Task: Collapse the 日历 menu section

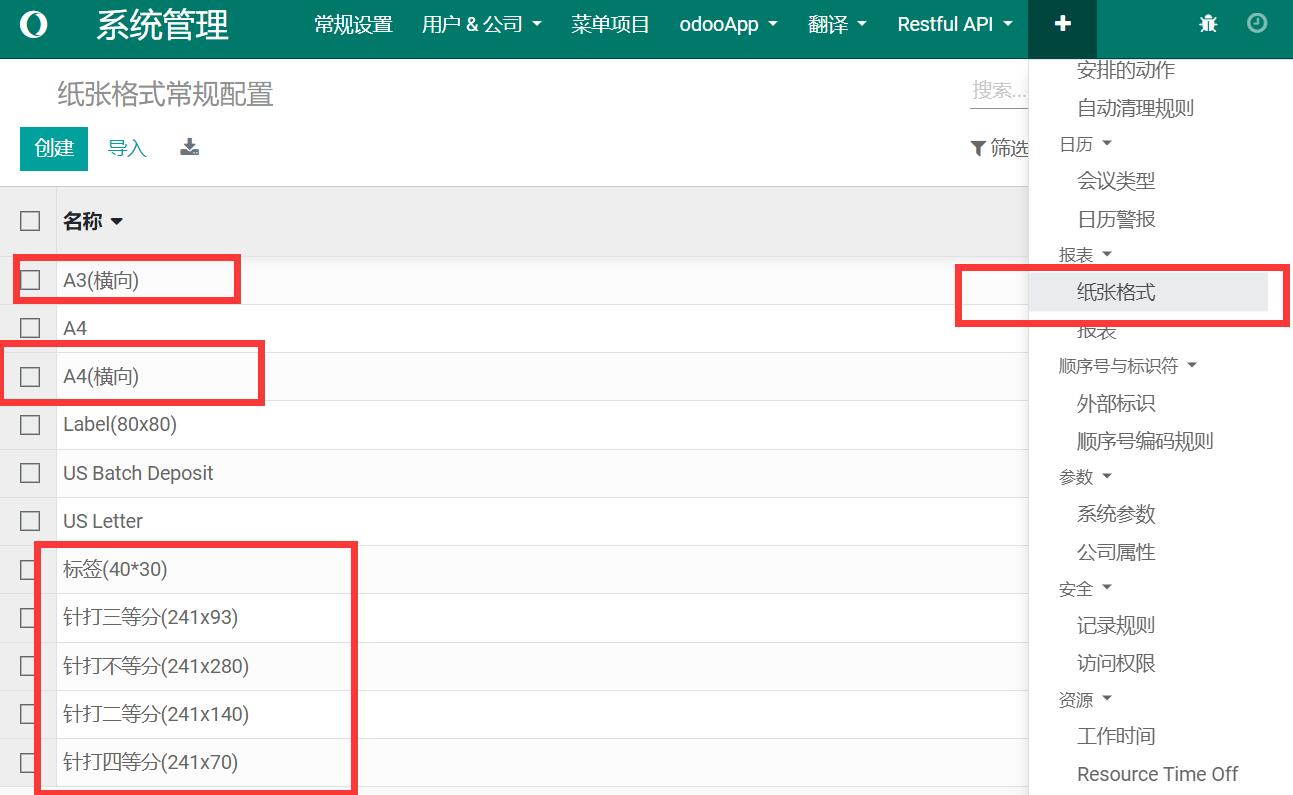Action: 1085,144
